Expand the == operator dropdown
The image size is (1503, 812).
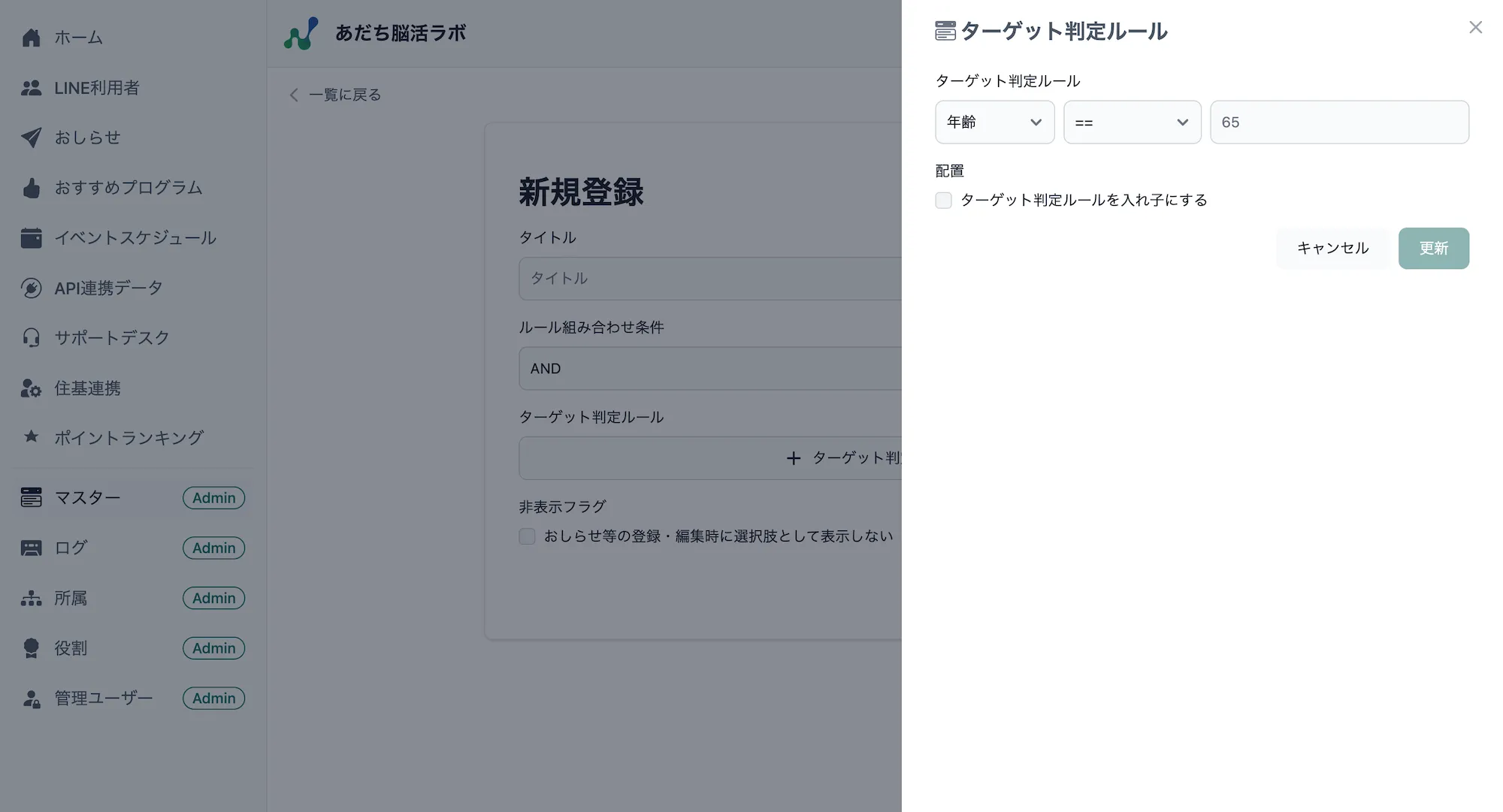pyautogui.click(x=1132, y=122)
